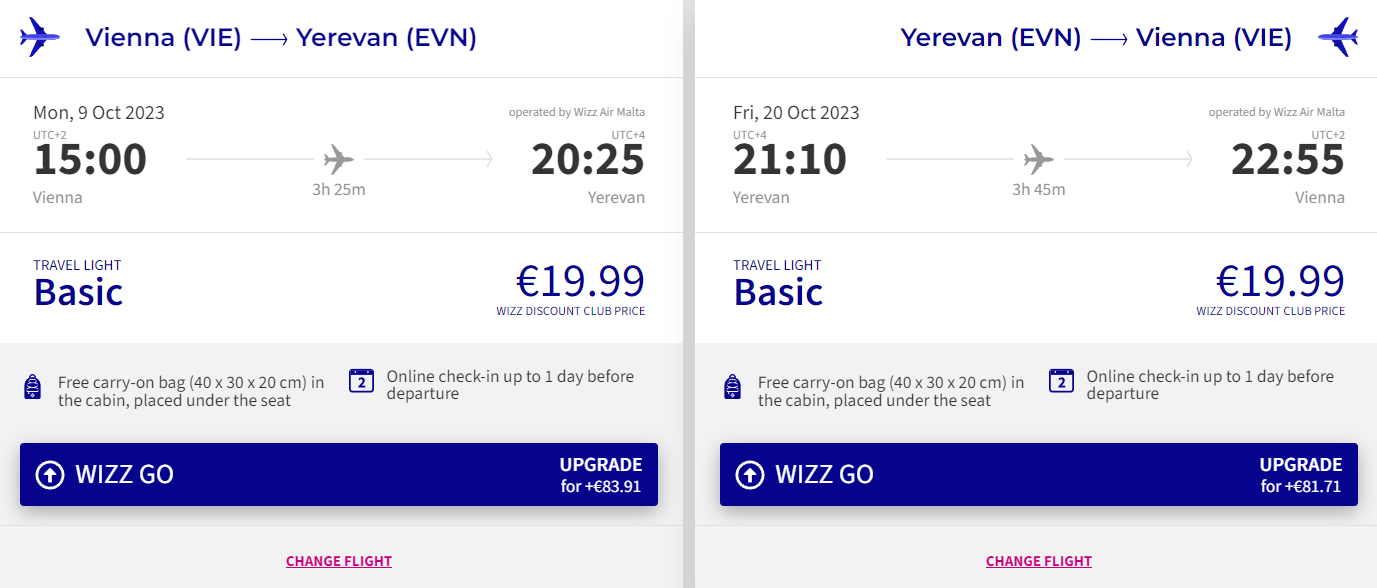
Task: Click the carry-on bag icon for outbound flight
Action: [32, 387]
